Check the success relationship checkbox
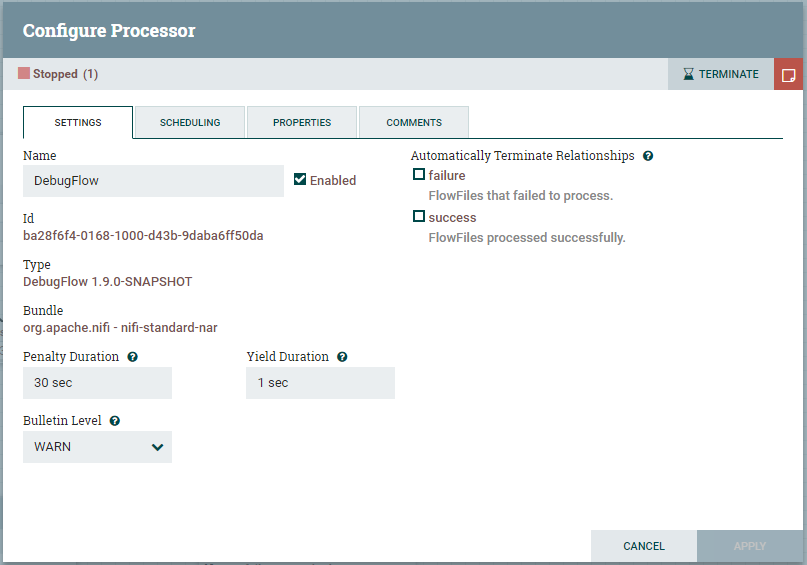Viewport: 807px width, 565px height. [x=419, y=216]
